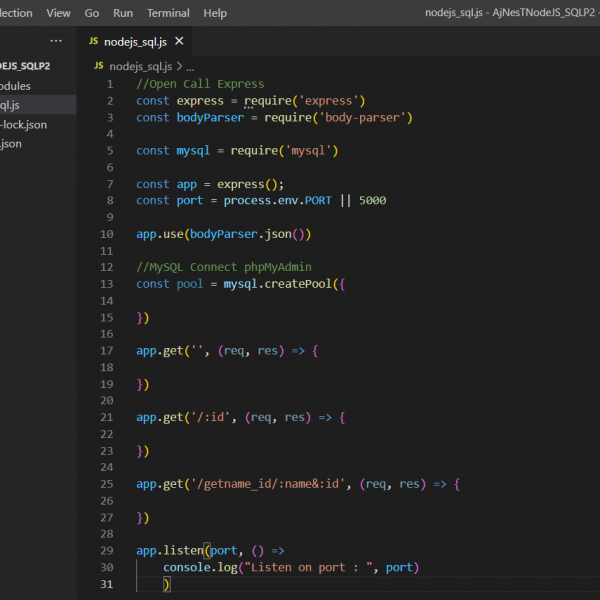Open the Help menu

215,13
